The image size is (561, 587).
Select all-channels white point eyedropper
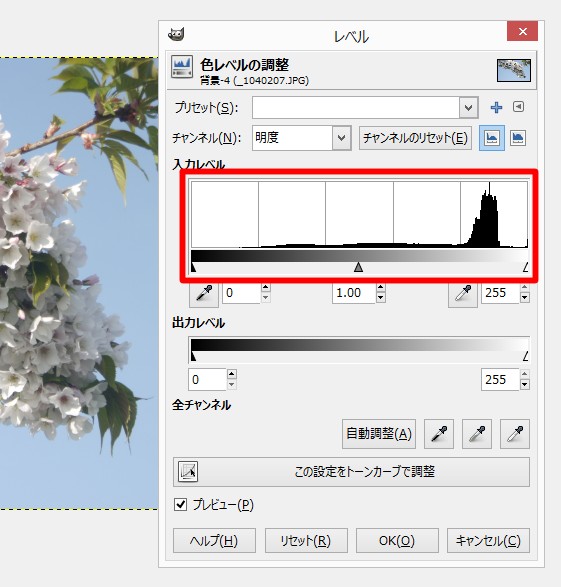[x=515, y=434]
